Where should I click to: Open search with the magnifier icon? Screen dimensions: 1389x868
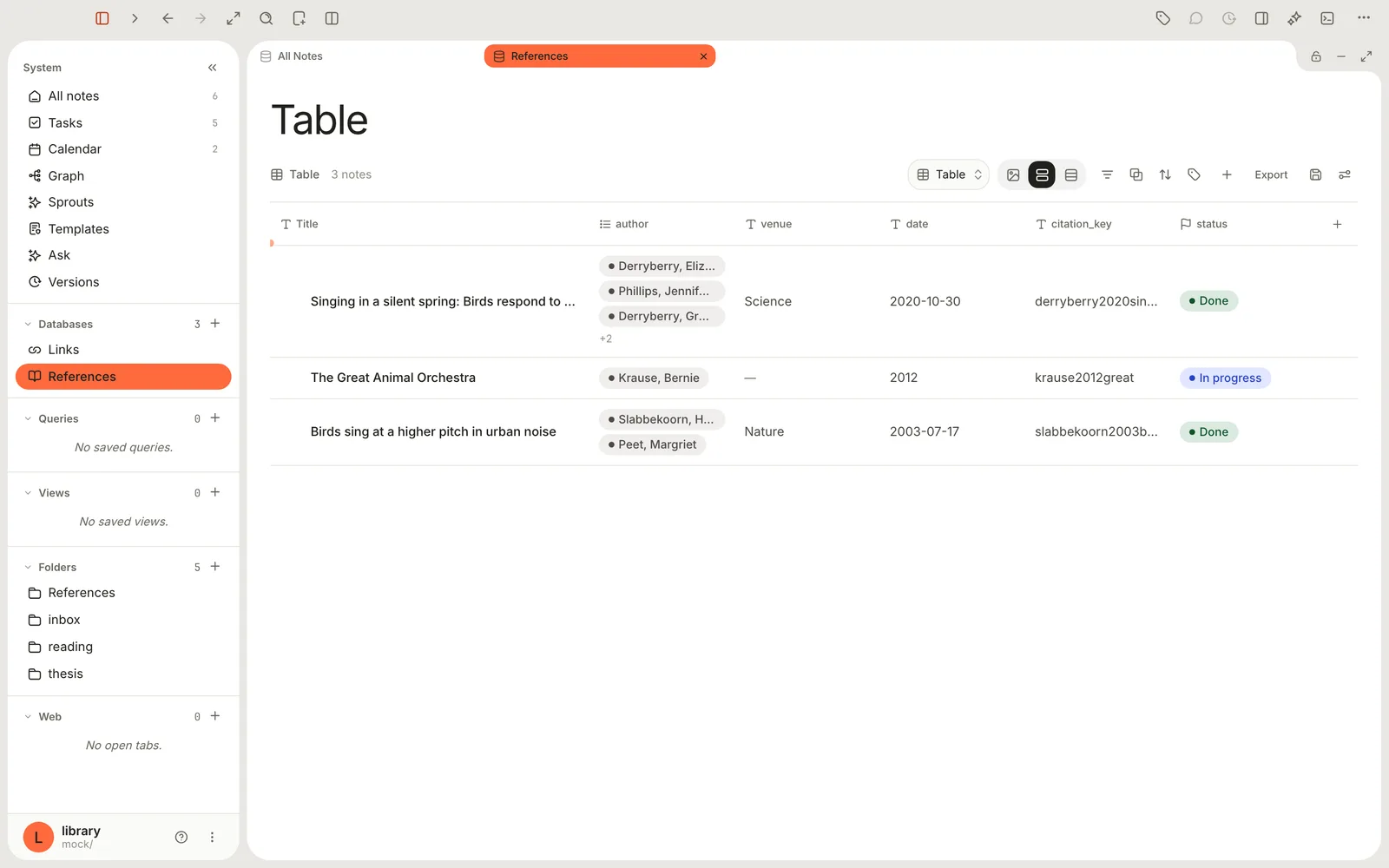267,18
